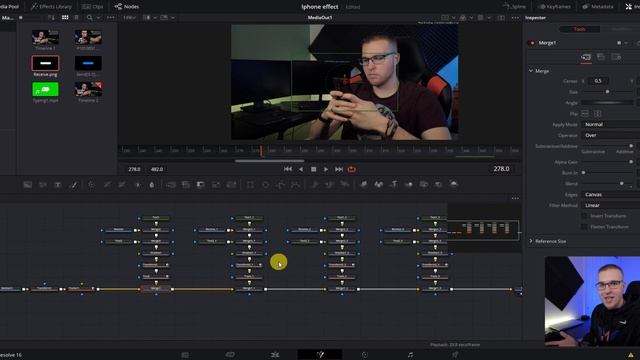Screen dimensions: 640x360
Task: Open the Deliver page from the bottom bar
Action: click(x=455, y=355)
